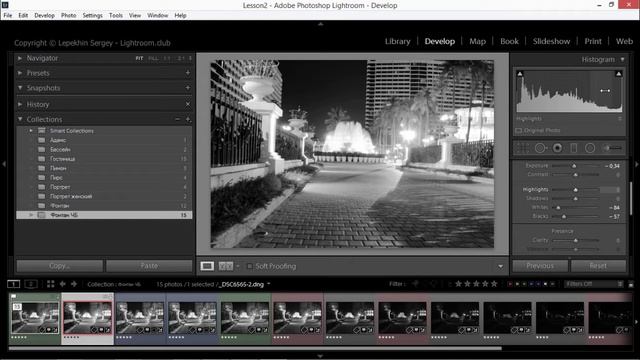This screenshot has width=640, height=360.
Task: Set filter to five stars rating
Action: coord(494,284)
